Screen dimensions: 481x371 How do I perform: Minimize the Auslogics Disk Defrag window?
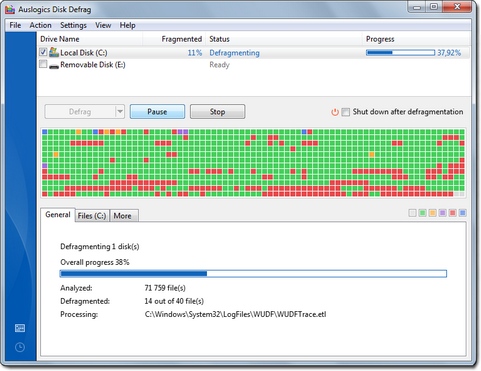416,7
